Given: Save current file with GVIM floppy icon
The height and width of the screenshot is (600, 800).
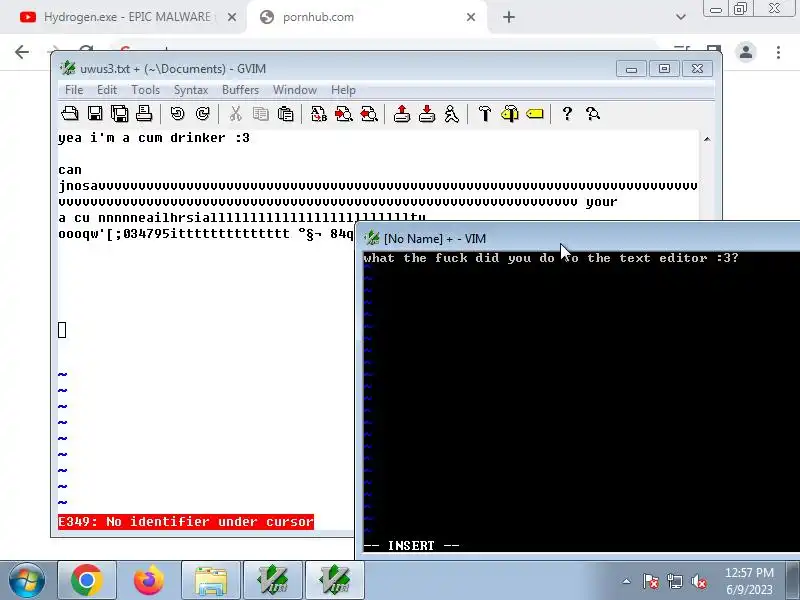Looking at the screenshot, I should click(x=95, y=113).
